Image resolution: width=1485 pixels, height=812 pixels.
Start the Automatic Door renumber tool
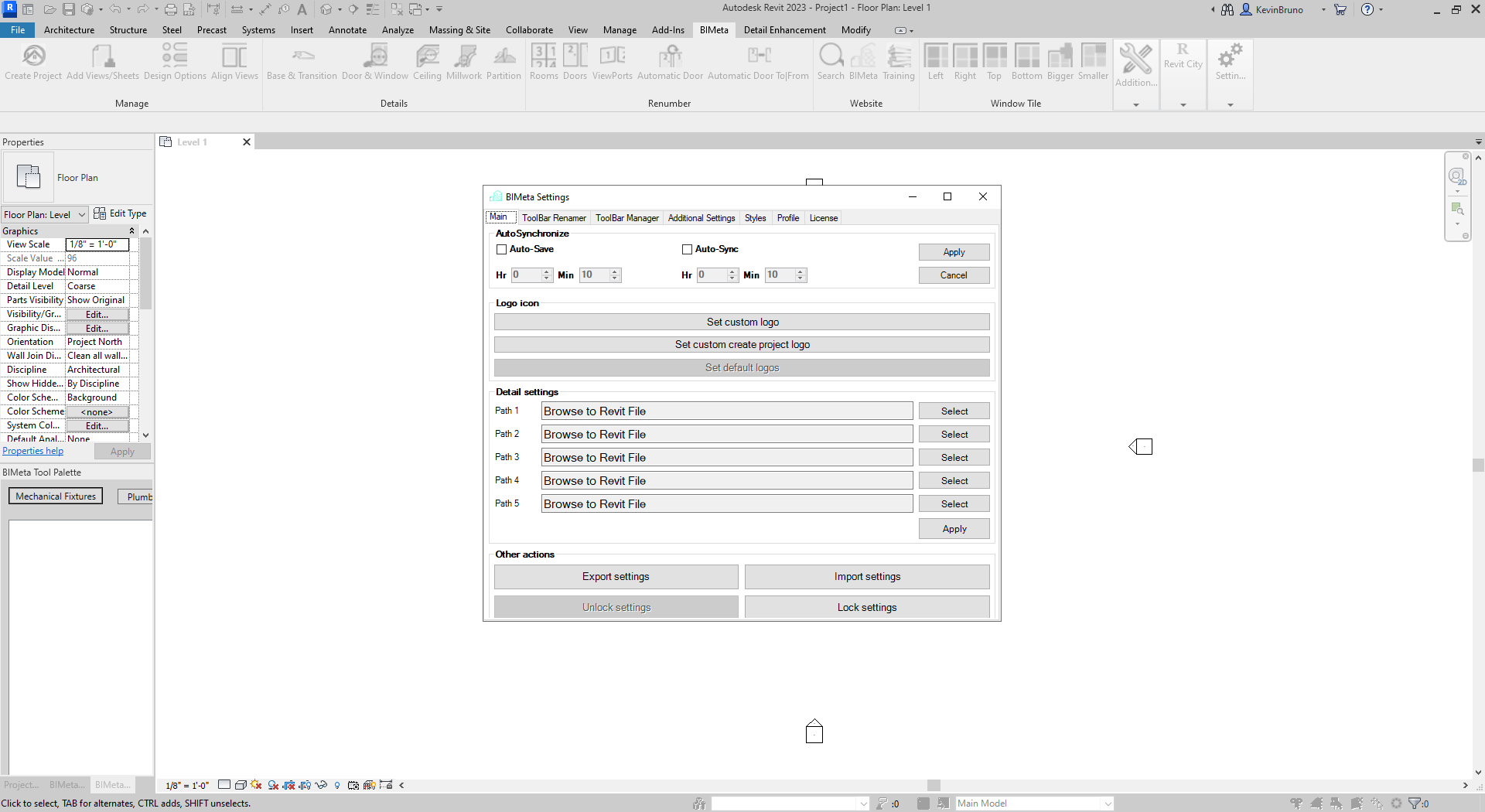click(670, 62)
